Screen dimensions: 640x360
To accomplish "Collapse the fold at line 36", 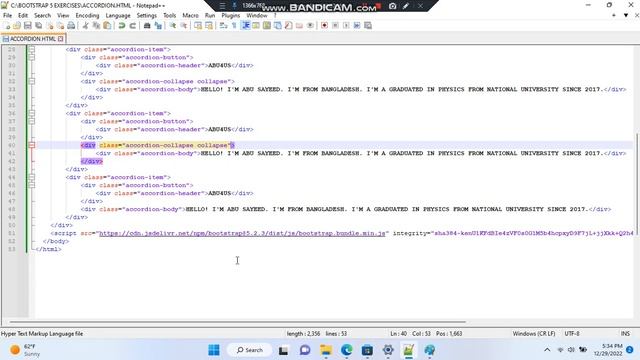I will click(31, 113).
